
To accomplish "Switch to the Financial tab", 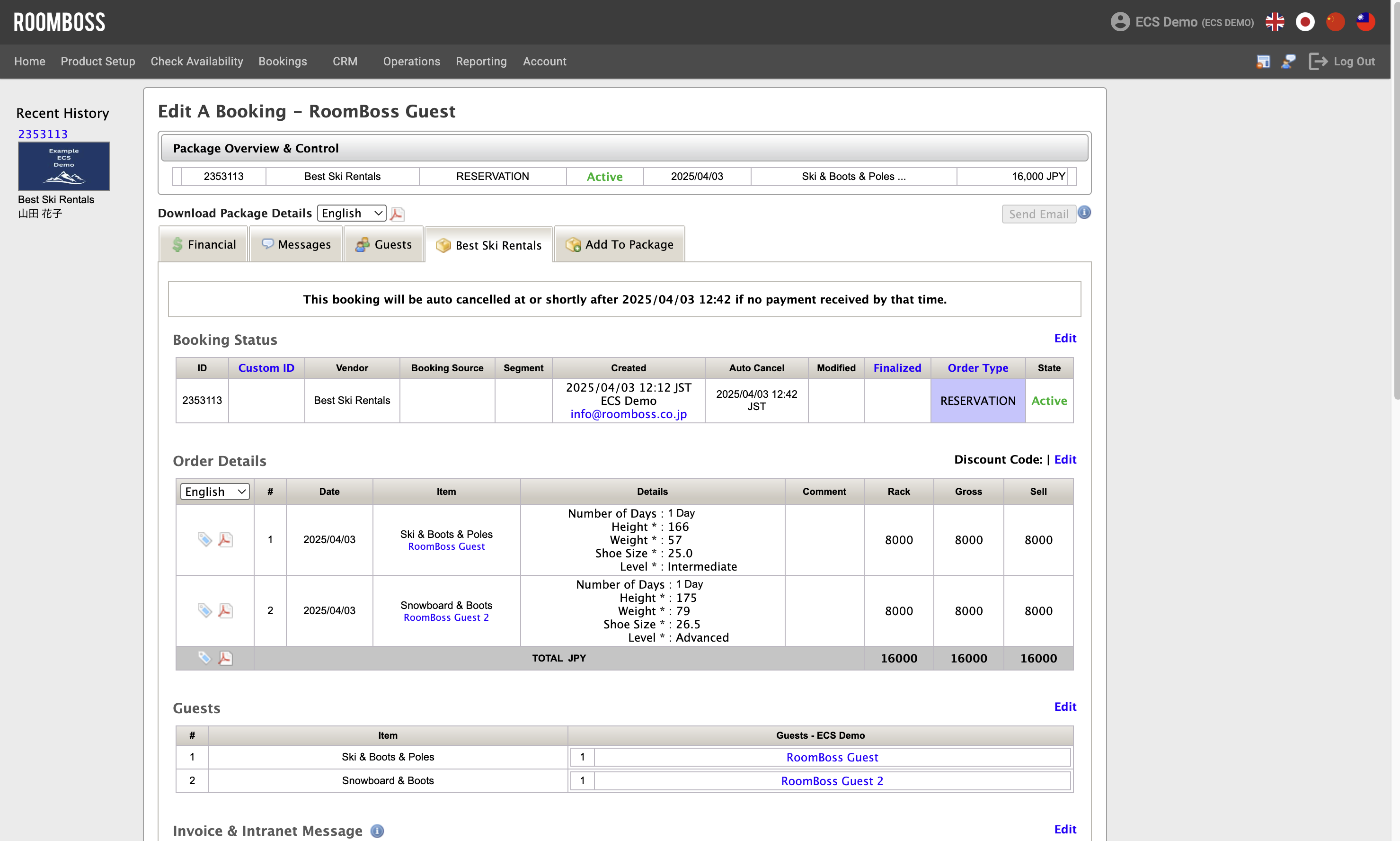I will (x=204, y=244).
